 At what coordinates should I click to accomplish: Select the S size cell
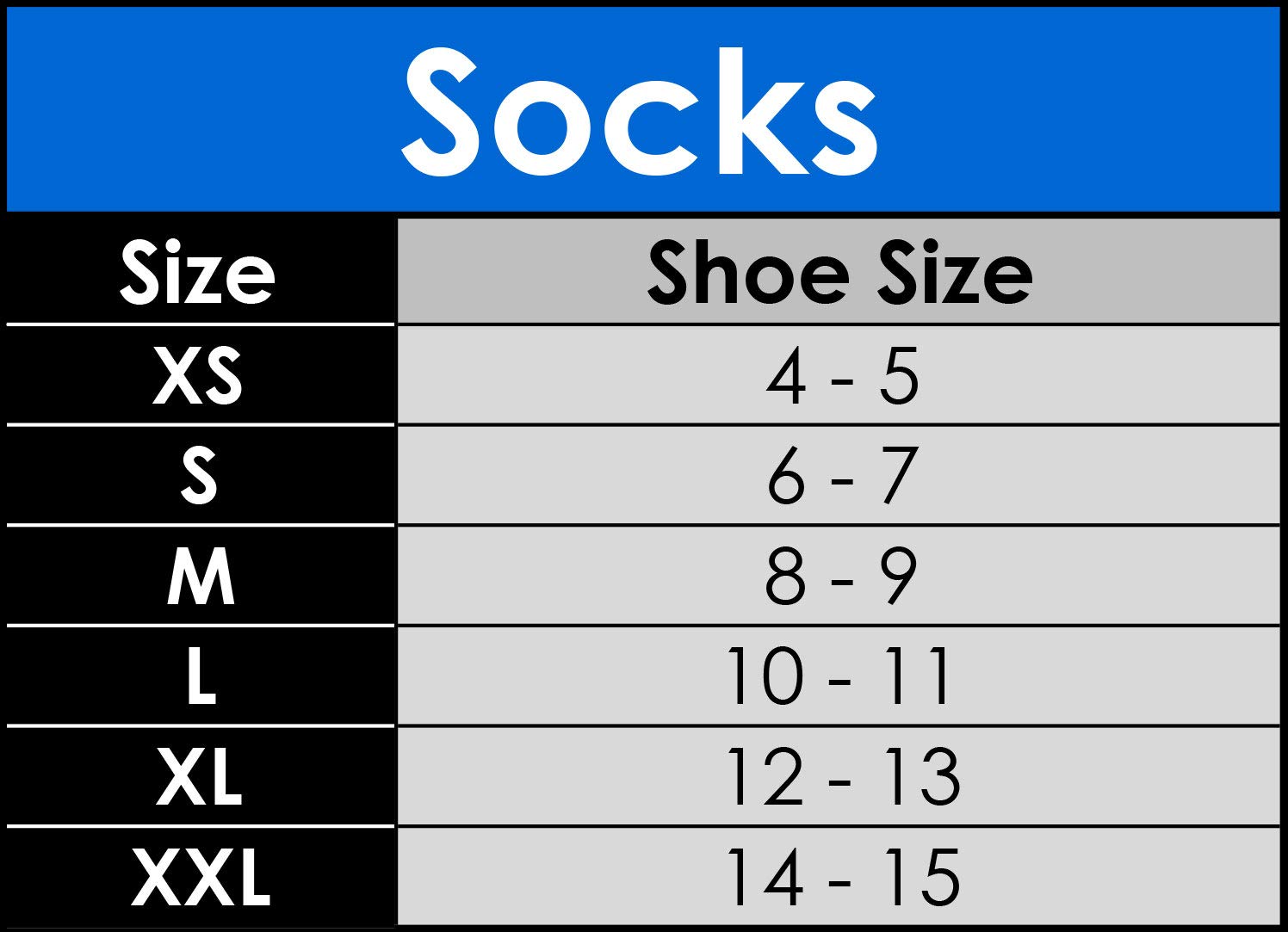pos(199,476)
